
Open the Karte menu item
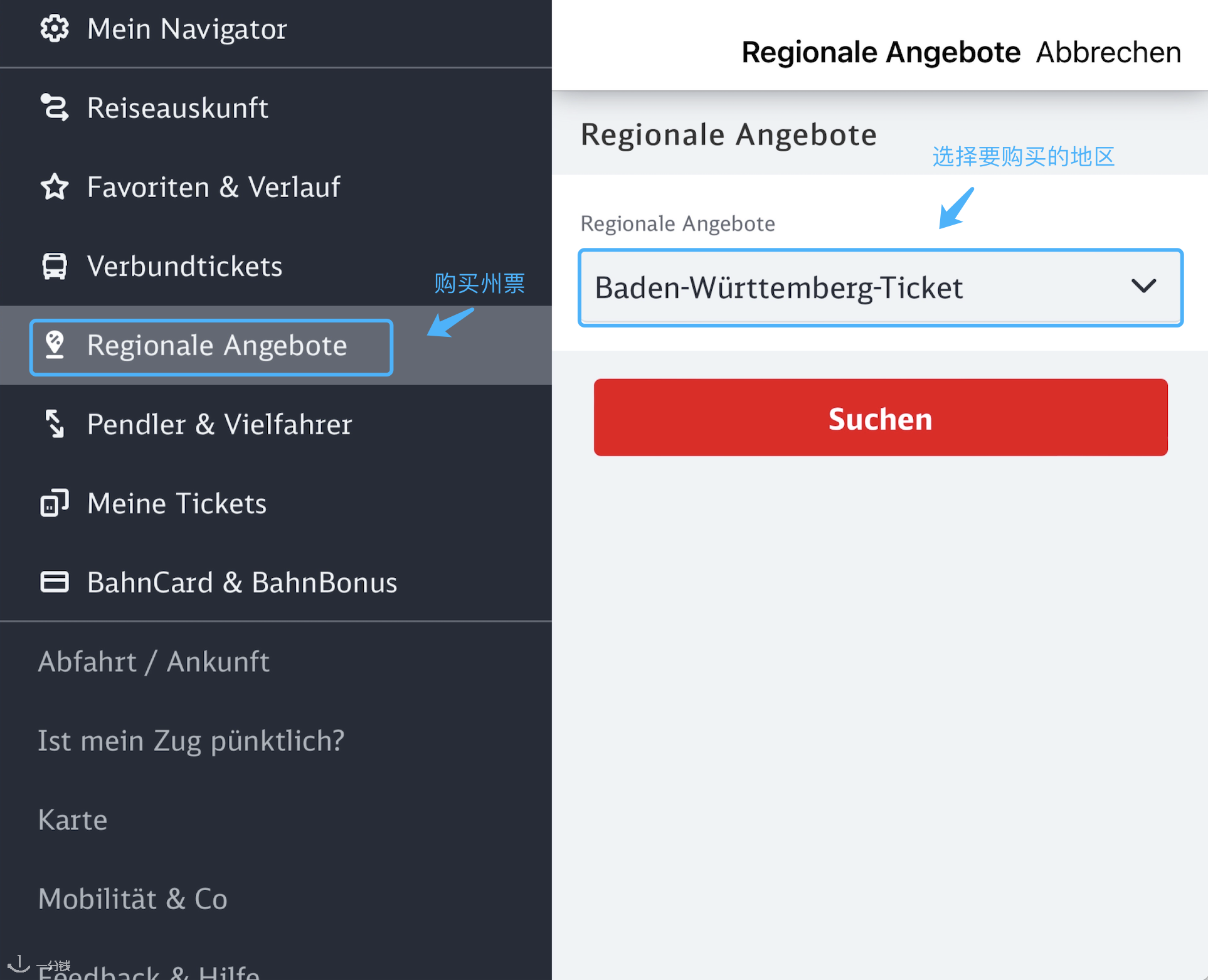pyautogui.click(x=73, y=819)
